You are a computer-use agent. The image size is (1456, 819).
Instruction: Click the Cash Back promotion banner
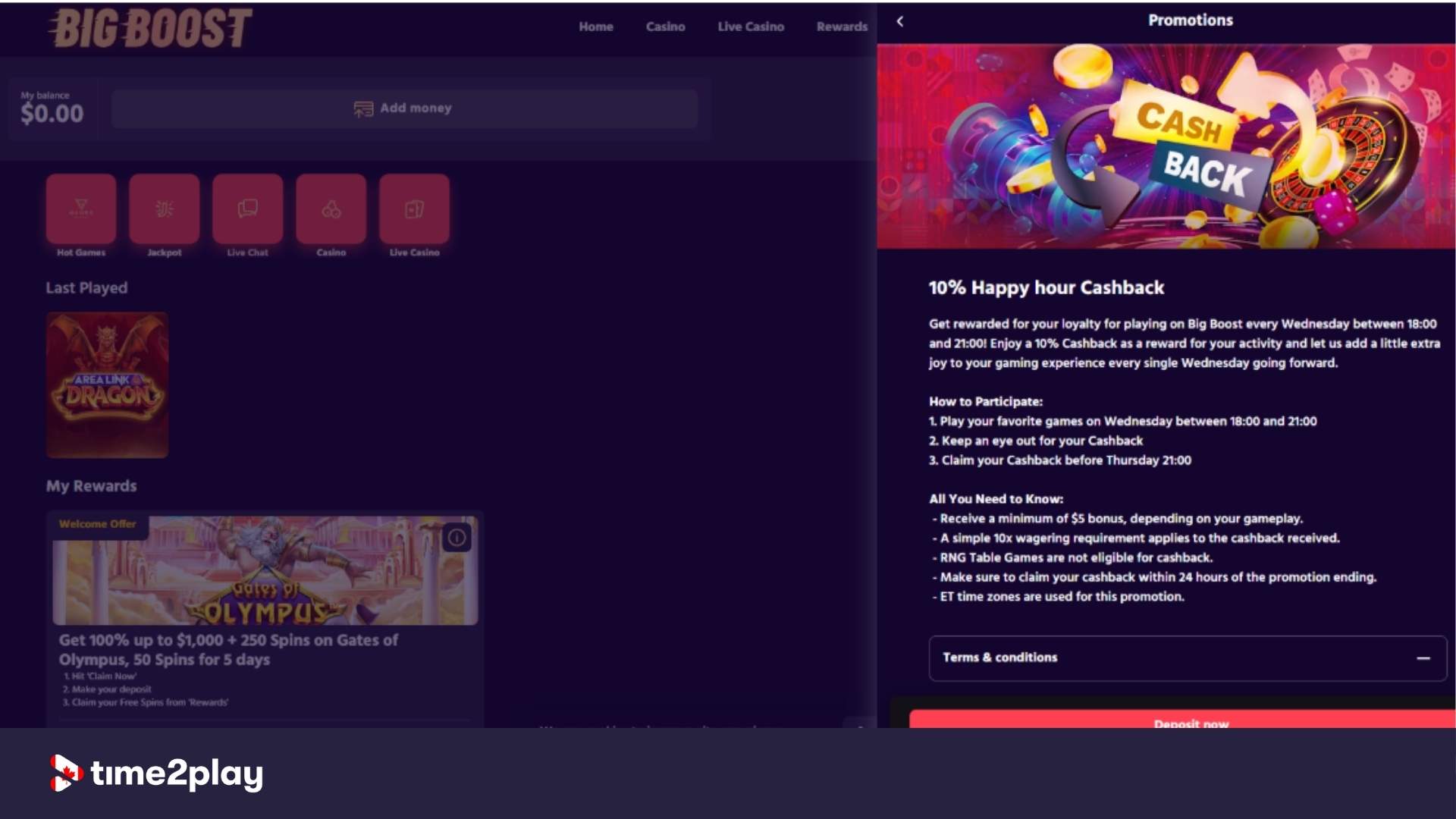coord(1166,146)
